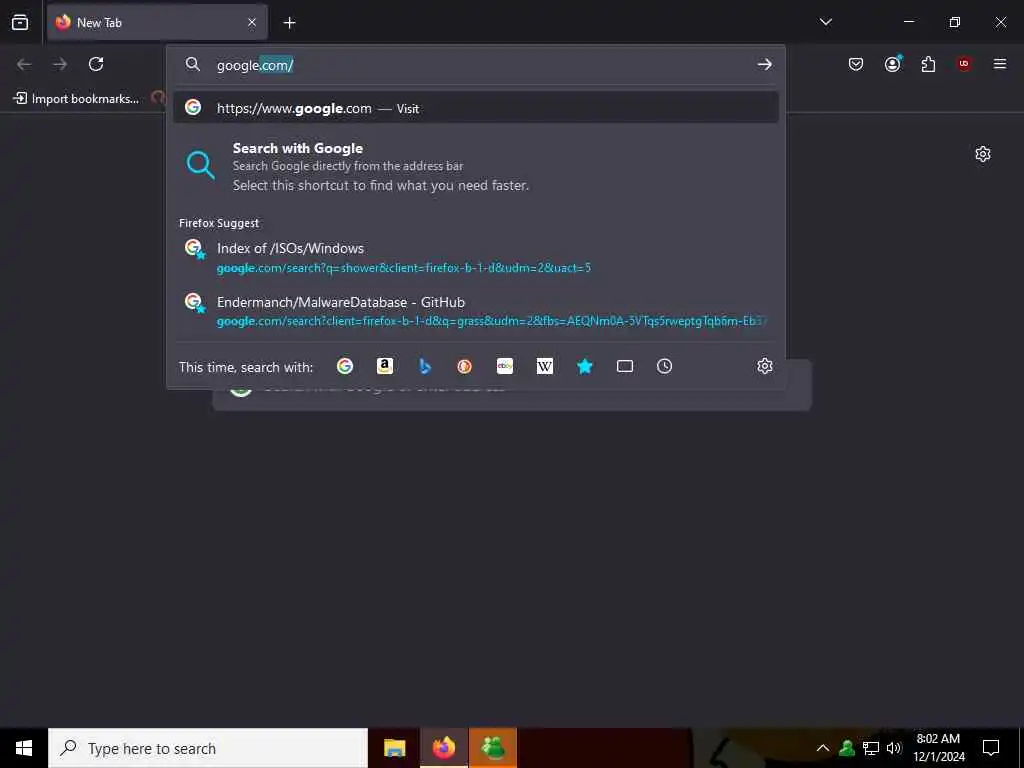Viewport: 1024px width, 768px height.
Task: Personalize new tab with page gear icon
Action: (983, 154)
